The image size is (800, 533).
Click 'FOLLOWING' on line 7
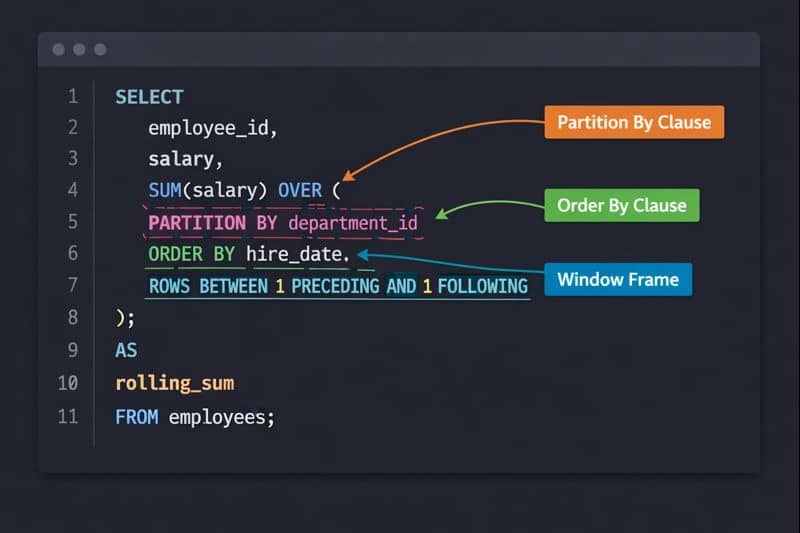click(x=483, y=286)
